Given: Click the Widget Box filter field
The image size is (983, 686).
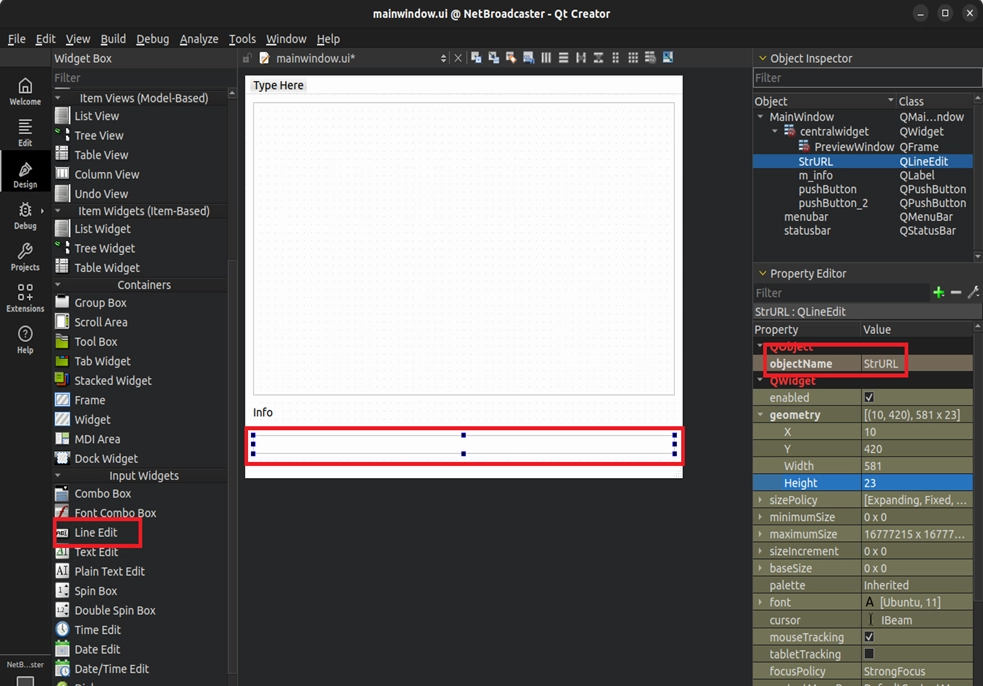Looking at the screenshot, I should (x=144, y=78).
